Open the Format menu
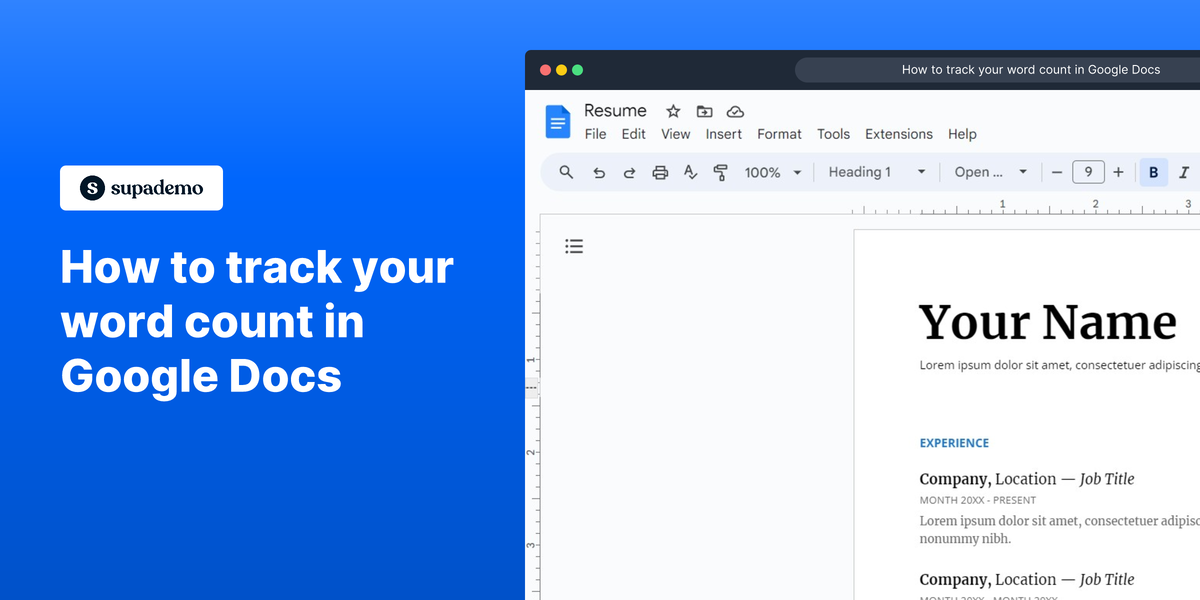1200x600 pixels. tap(779, 134)
